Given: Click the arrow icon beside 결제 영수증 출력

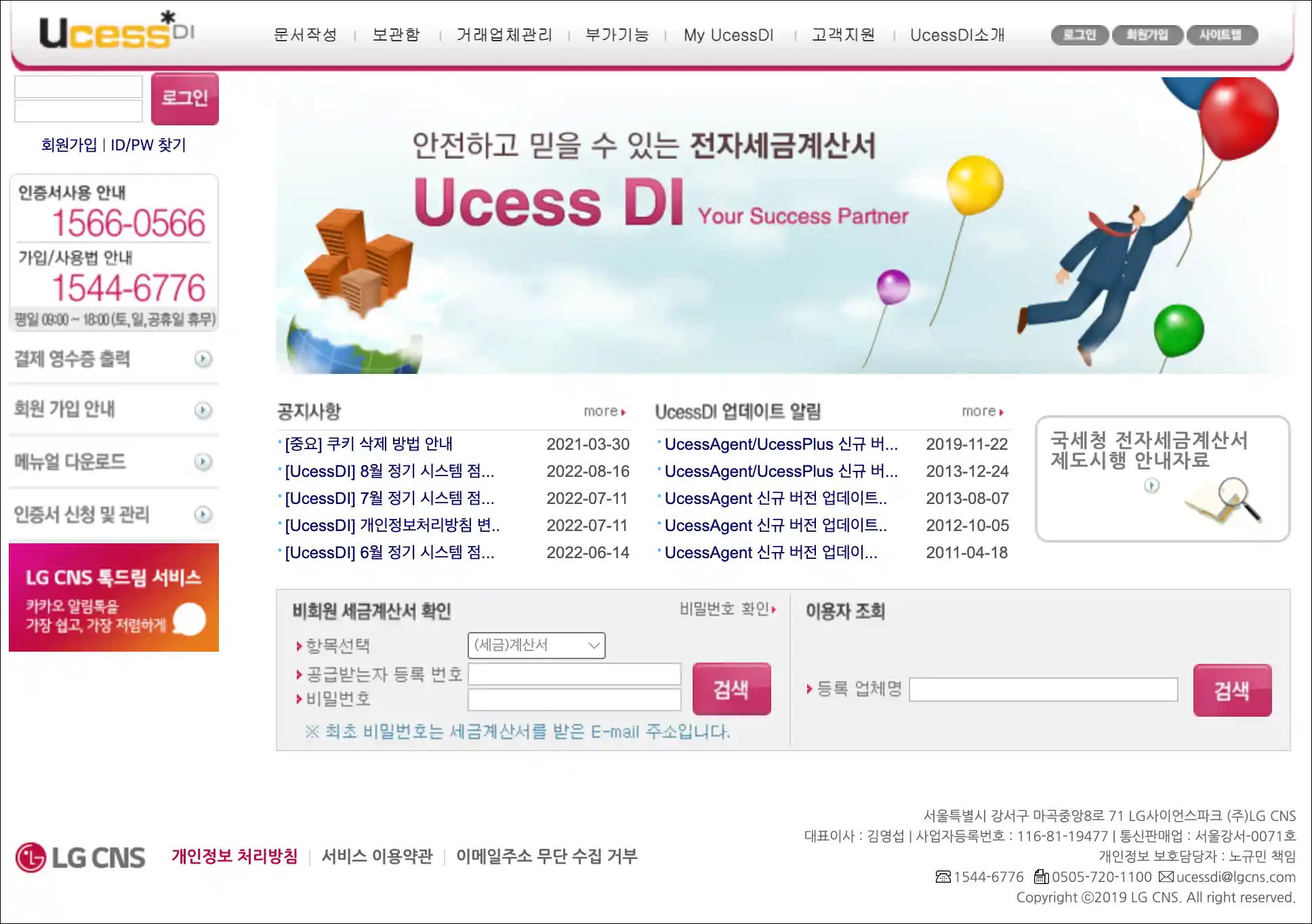Looking at the screenshot, I should 203,359.
